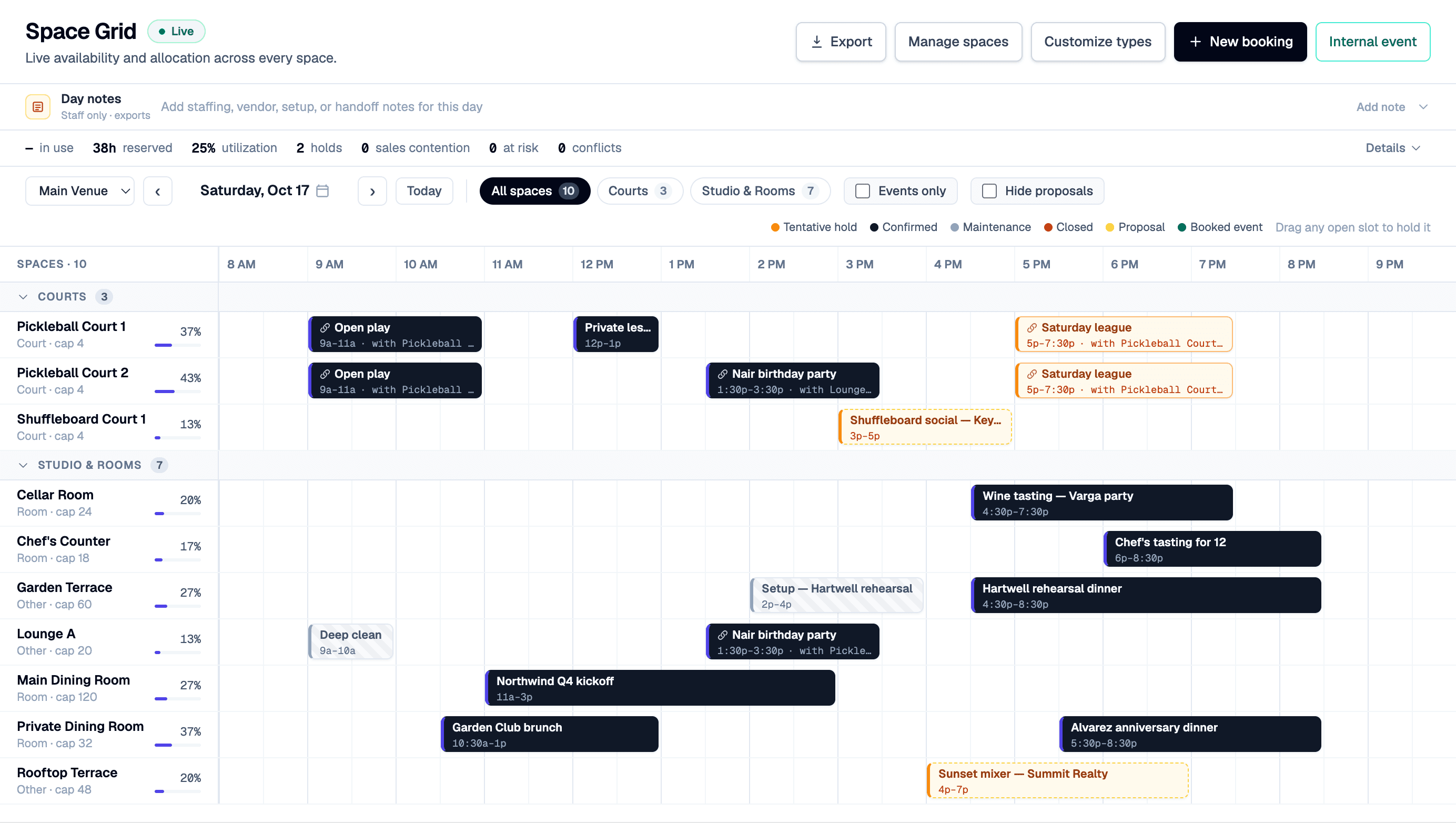Click link icon on Pickleball Court 1 Open play
The image size is (1456, 823).
[325, 328]
